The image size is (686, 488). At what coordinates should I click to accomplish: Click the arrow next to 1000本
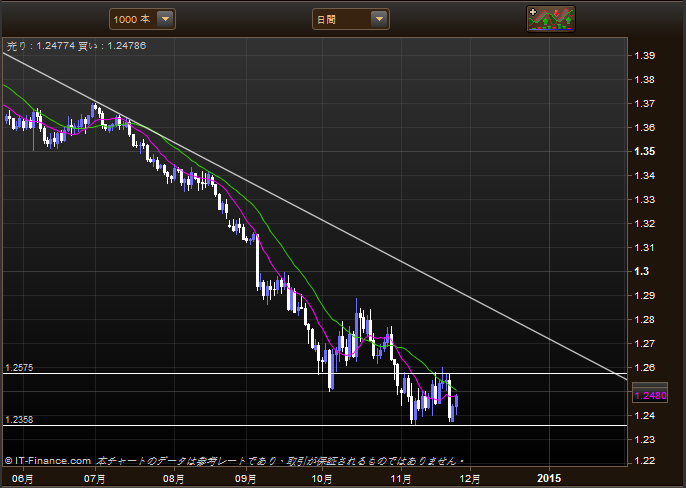(x=165, y=19)
